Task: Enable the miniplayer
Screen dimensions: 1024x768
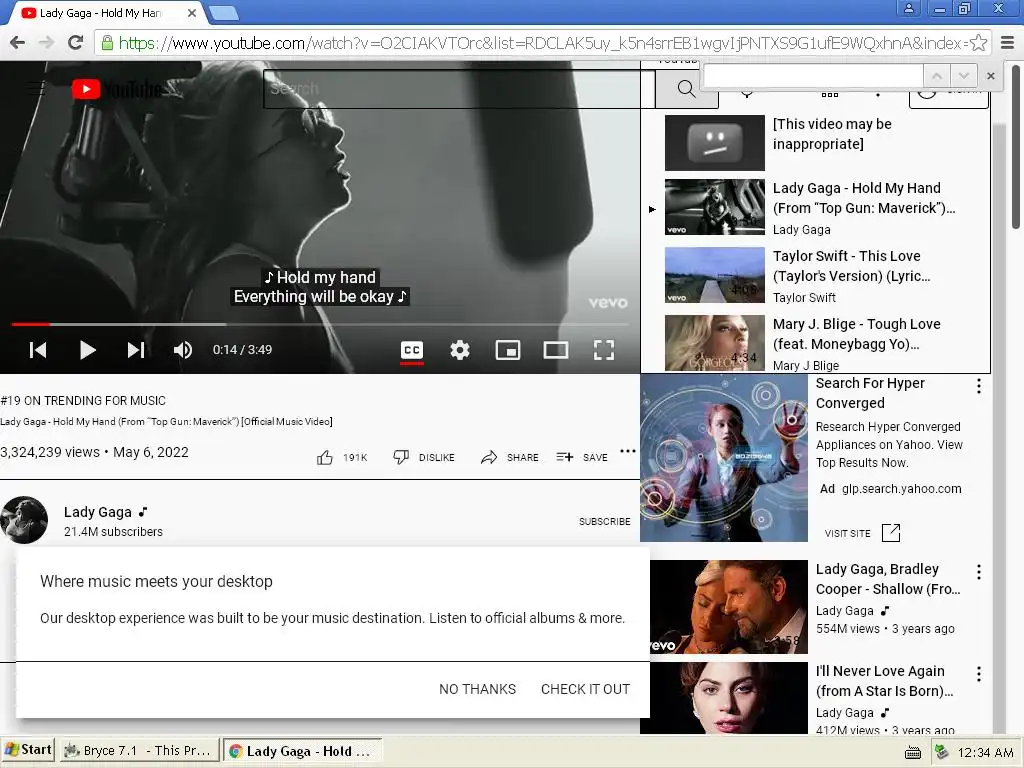Action: (x=508, y=351)
